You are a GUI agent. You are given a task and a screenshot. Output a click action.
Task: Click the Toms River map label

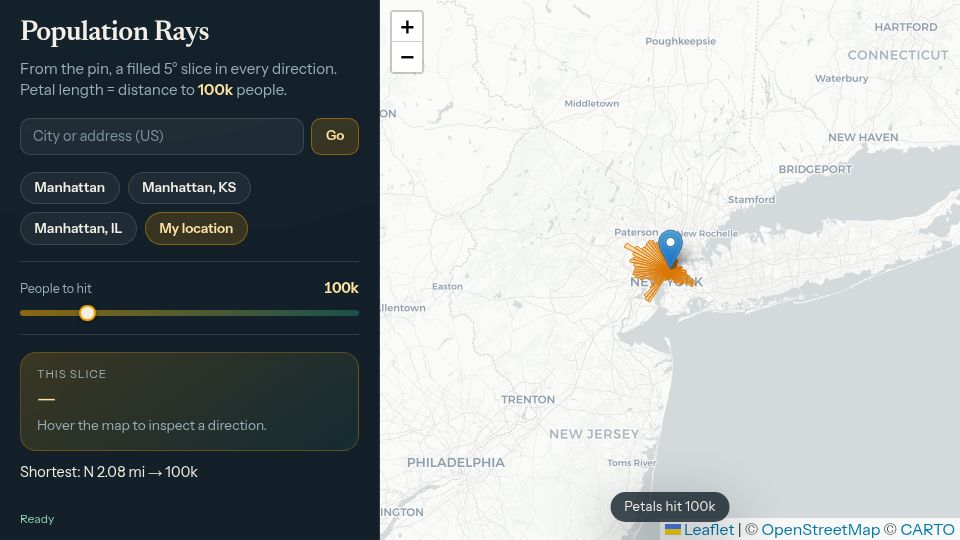click(631, 463)
